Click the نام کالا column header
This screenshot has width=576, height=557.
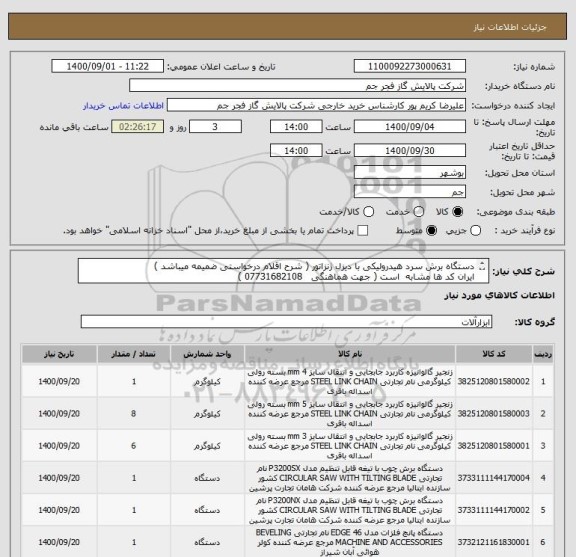(350, 354)
